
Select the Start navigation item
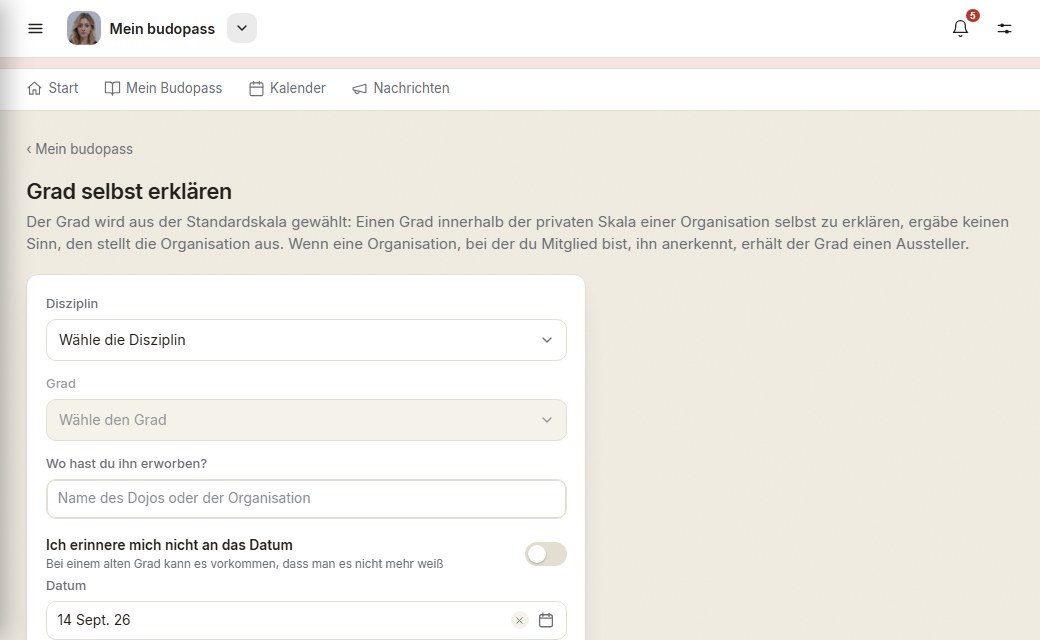pyautogui.click(x=53, y=88)
